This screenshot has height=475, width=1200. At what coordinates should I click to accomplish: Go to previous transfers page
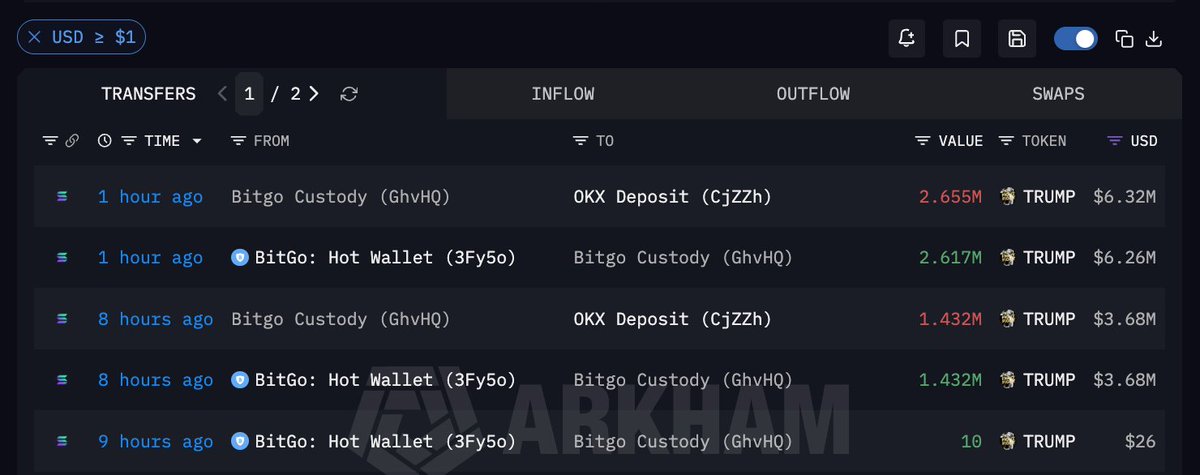point(222,94)
